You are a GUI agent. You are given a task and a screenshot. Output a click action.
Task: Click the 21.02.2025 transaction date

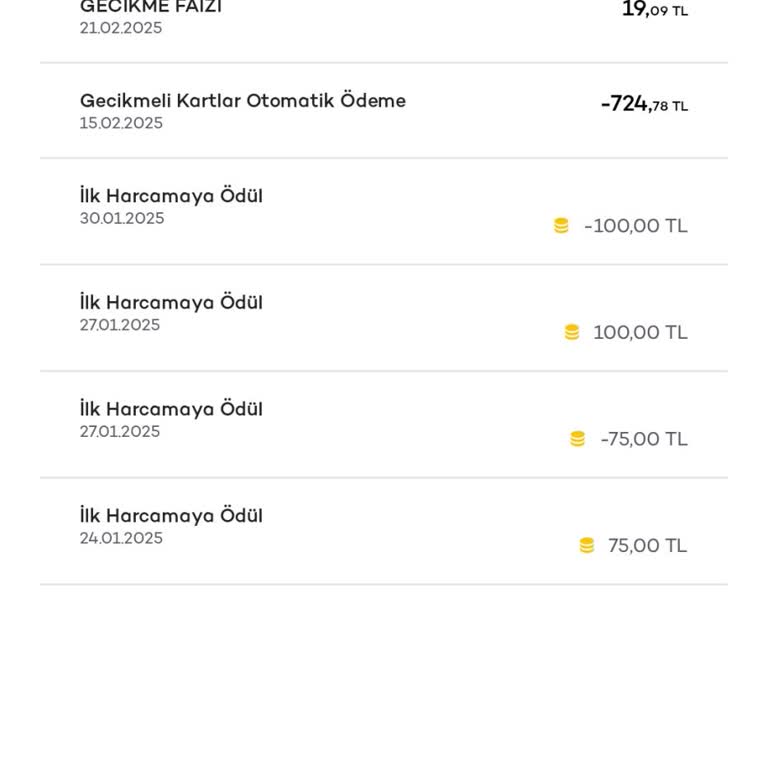(x=121, y=28)
